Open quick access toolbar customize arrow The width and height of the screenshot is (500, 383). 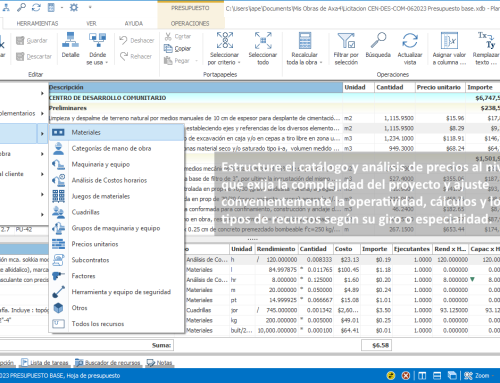(90, 7)
